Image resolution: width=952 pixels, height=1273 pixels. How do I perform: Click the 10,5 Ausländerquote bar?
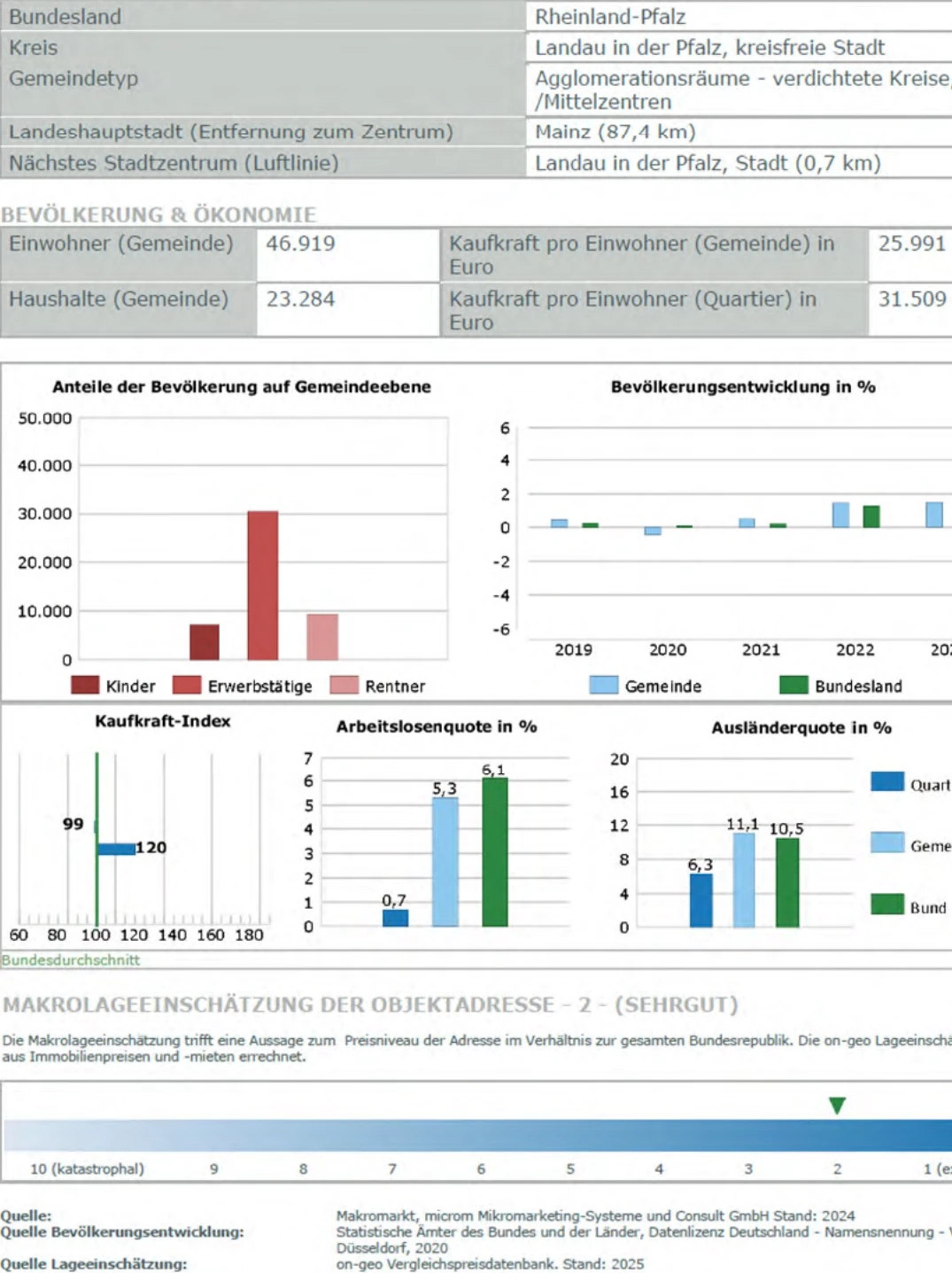click(x=787, y=882)
